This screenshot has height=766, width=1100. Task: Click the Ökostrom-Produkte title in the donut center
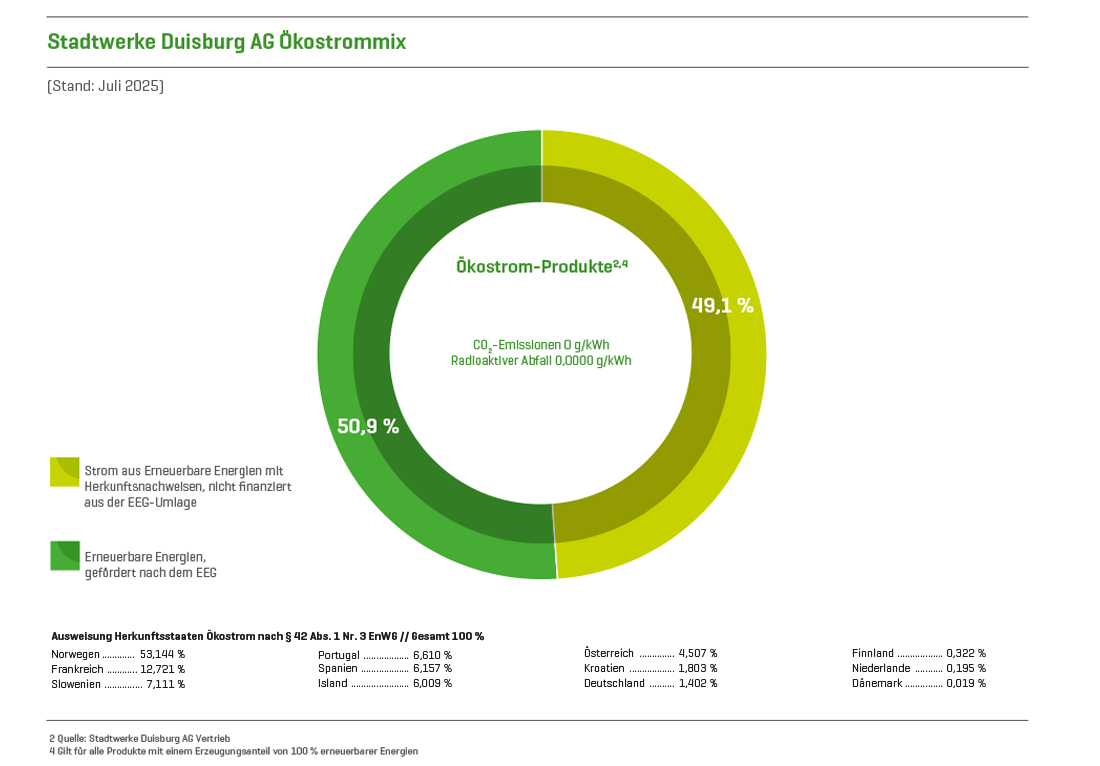541,267
